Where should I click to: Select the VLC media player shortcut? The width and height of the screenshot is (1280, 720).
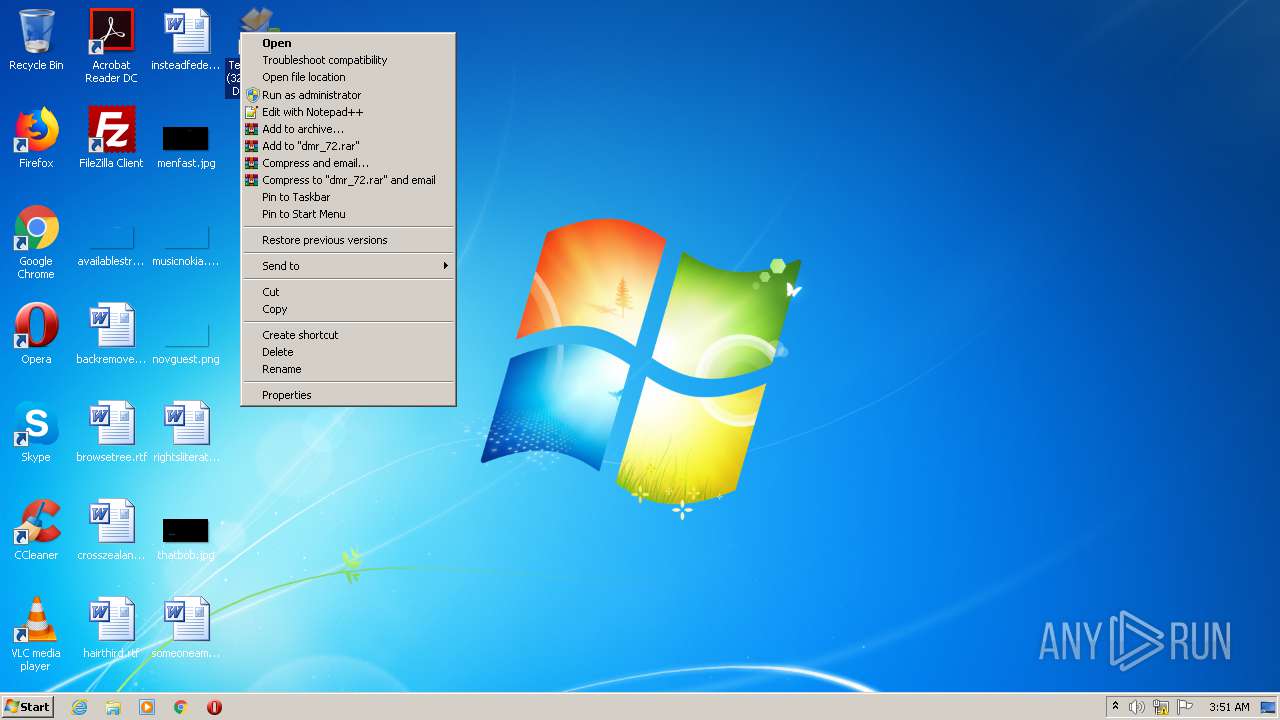36,634
